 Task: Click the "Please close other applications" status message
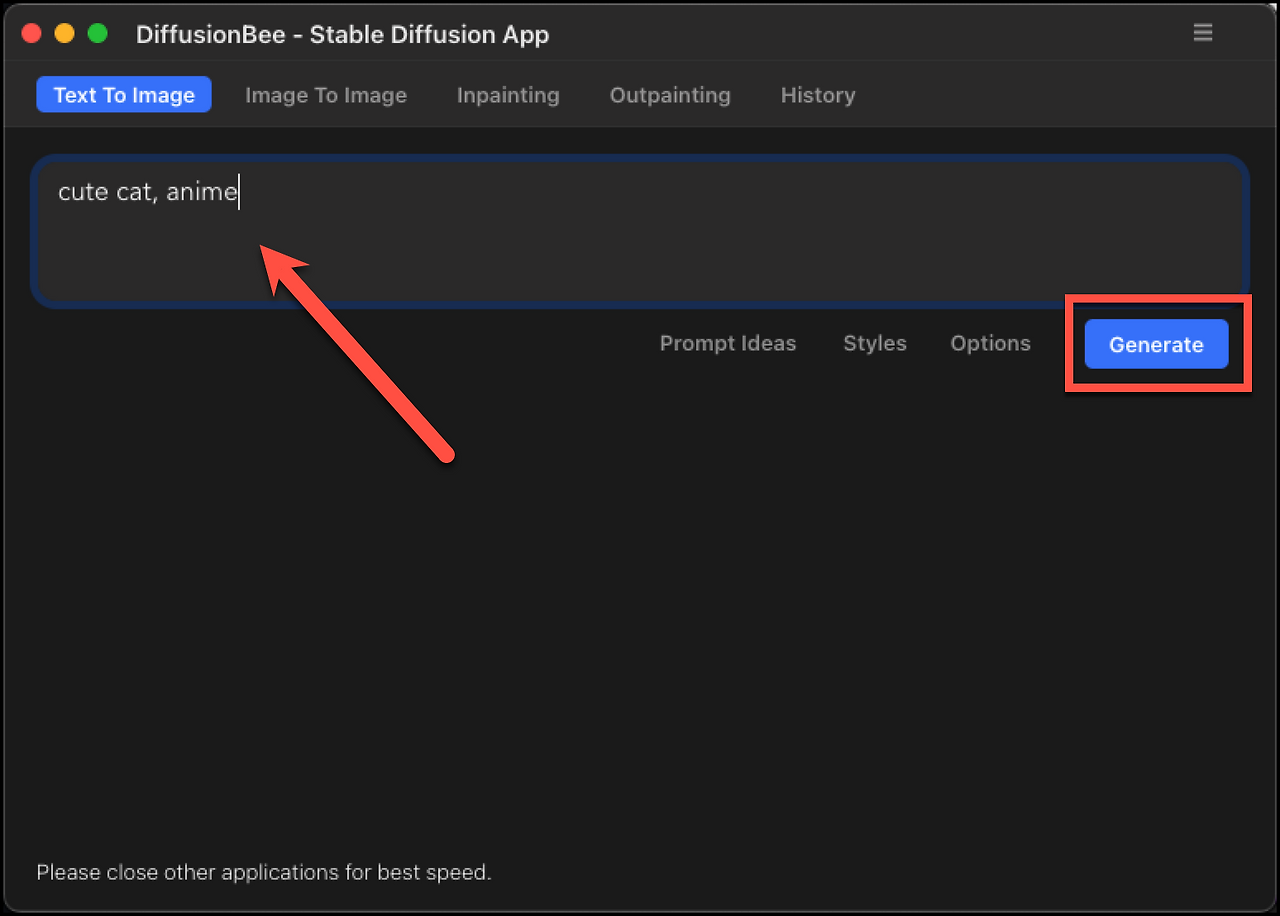(x=264, y=872)
